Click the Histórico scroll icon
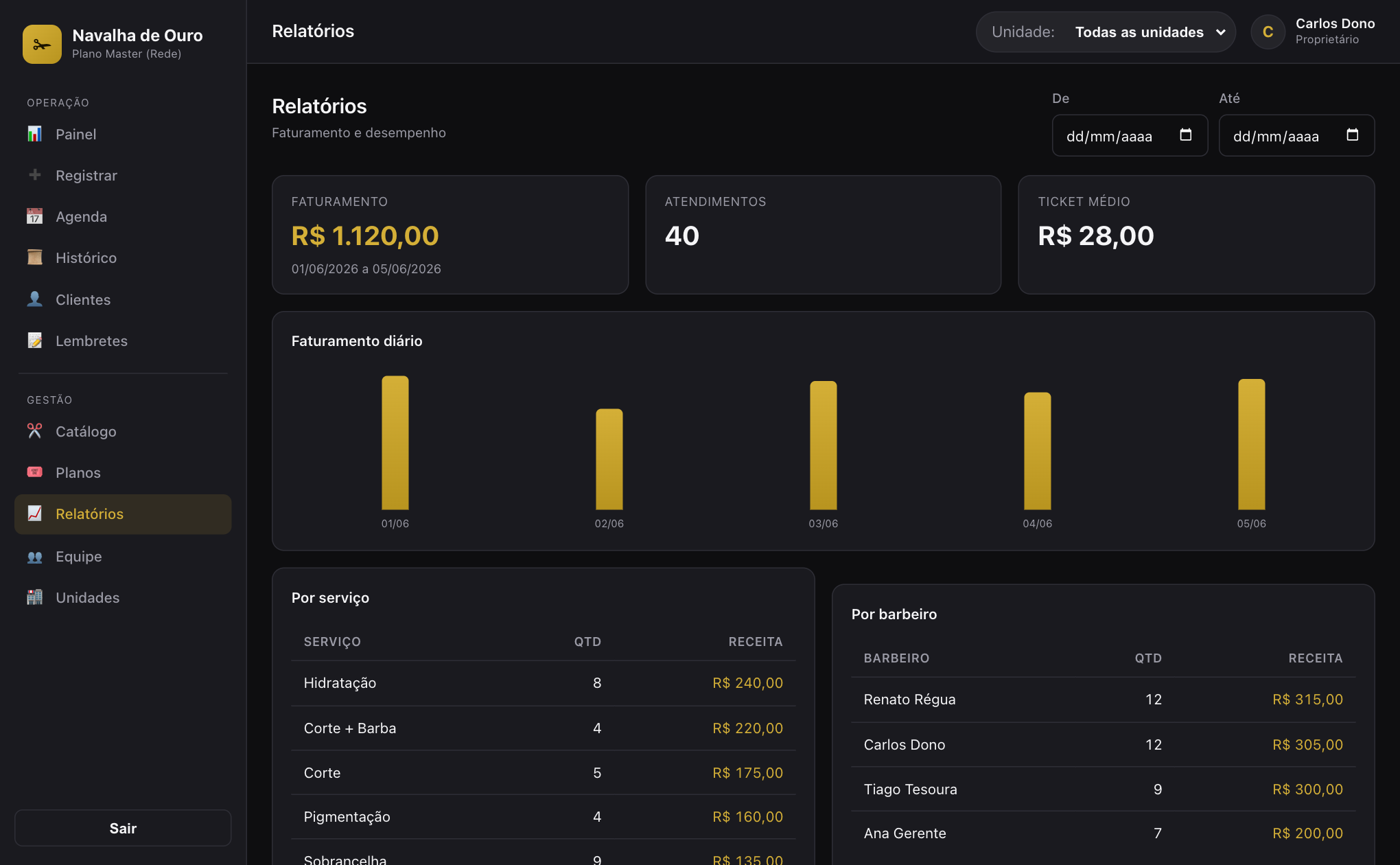Screen dimensions: 1400x865 pyautogui.click(x=34, y=257)
